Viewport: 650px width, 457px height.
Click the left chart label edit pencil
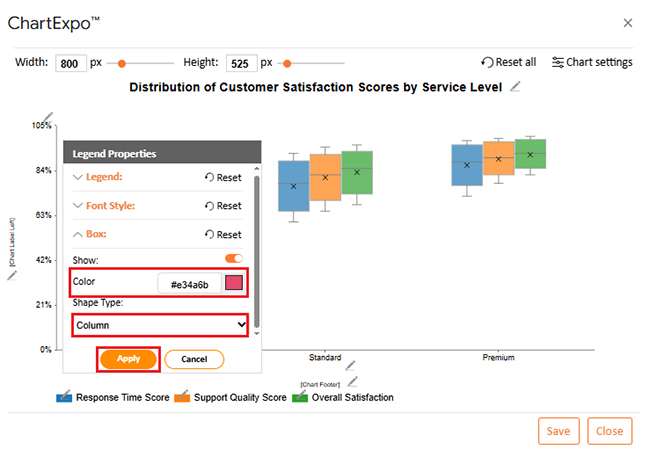click(12, 274)
